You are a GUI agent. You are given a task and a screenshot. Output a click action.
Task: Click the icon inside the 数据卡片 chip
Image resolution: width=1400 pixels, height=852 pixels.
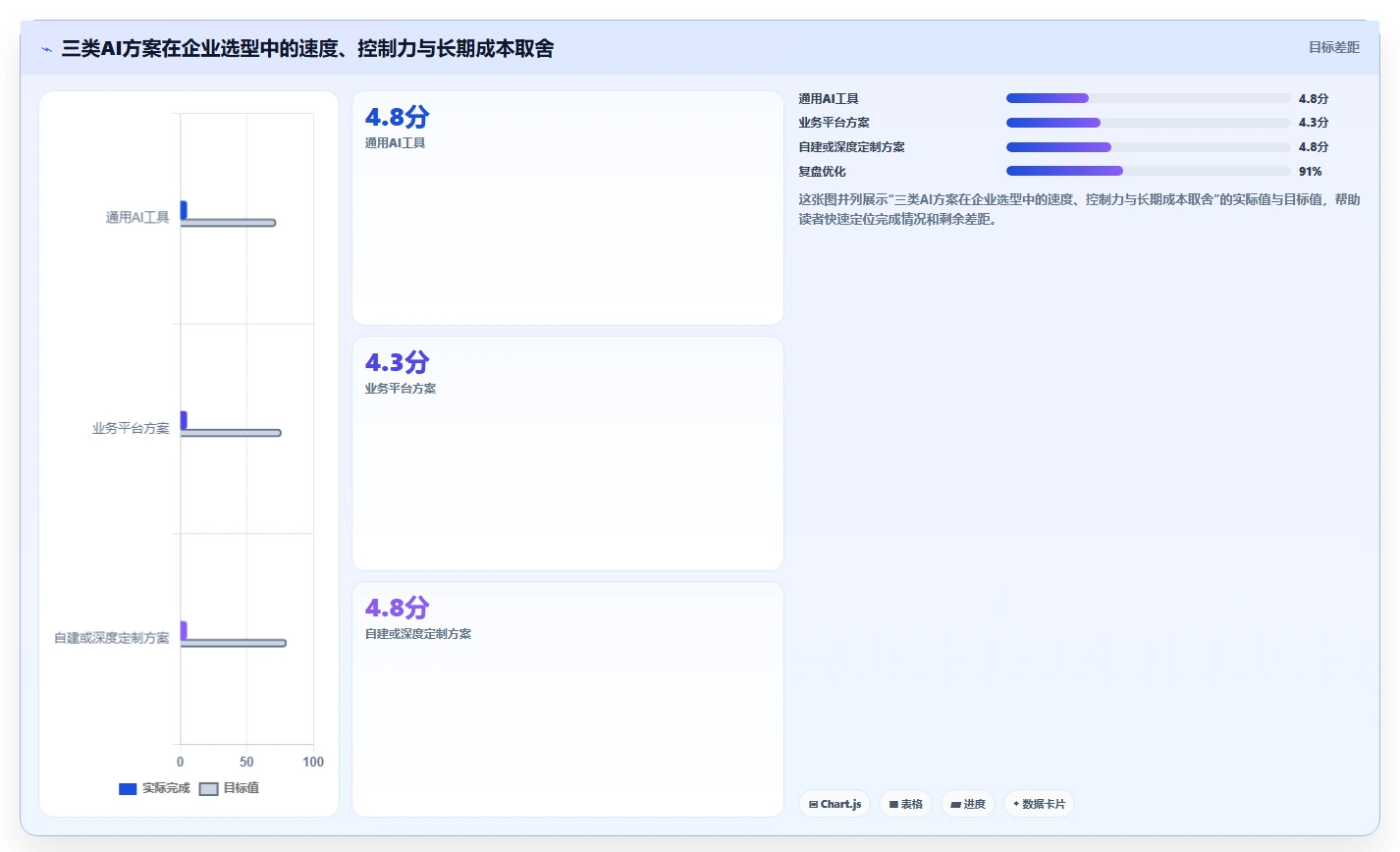tap(1016, 804)
